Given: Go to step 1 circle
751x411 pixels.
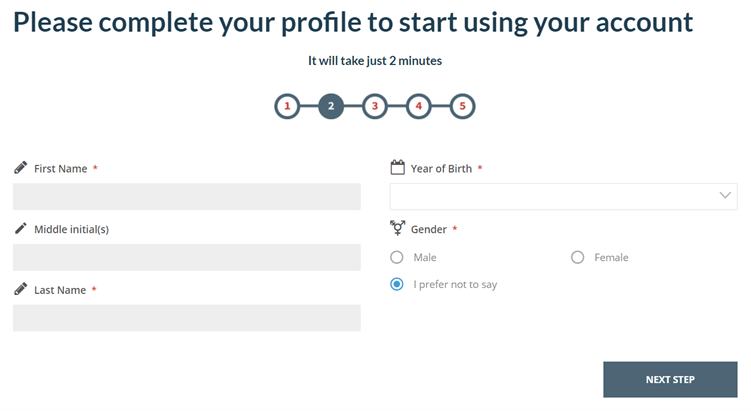Looking at the screenshot, I should [x=287, y=106].
